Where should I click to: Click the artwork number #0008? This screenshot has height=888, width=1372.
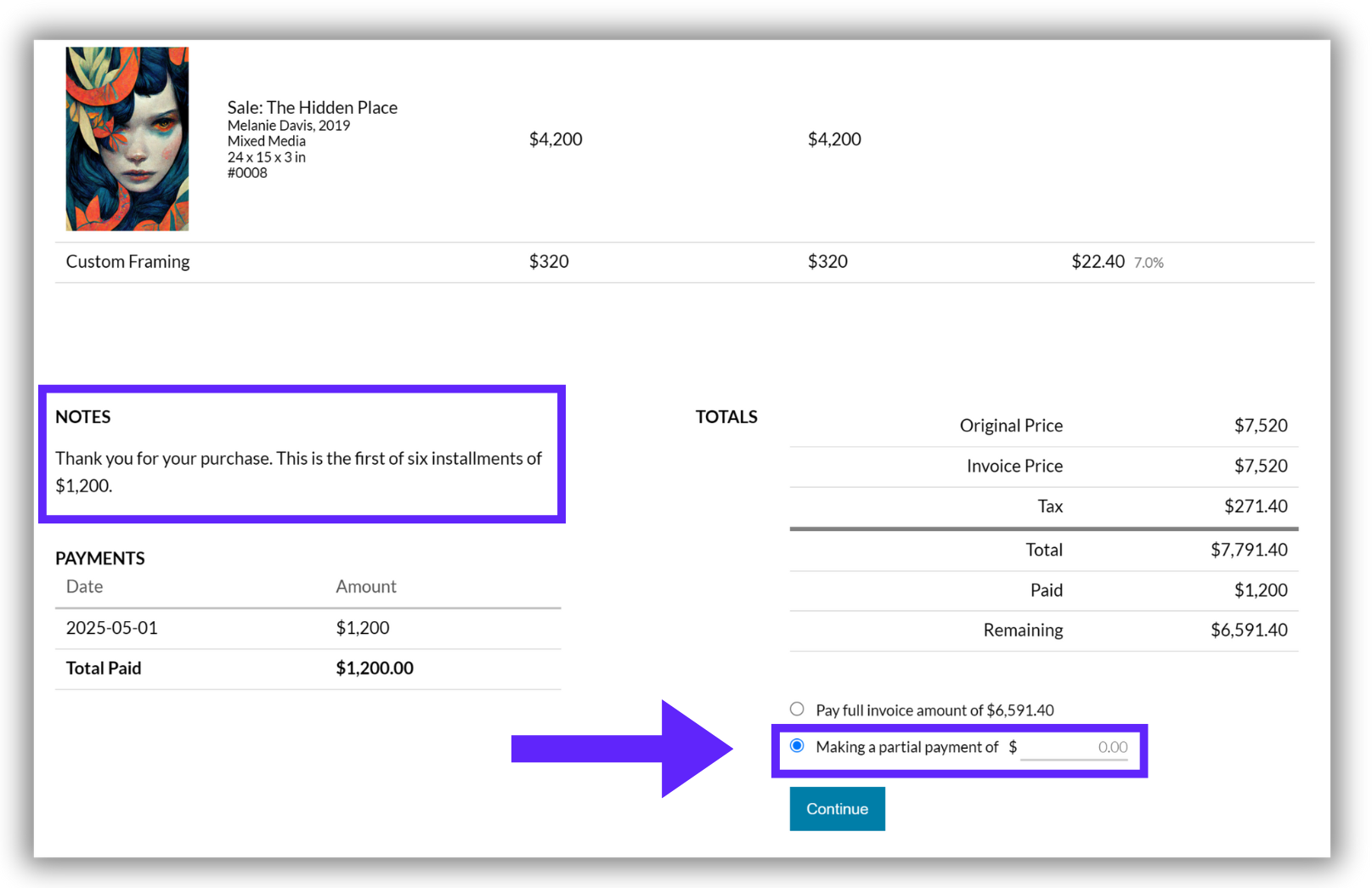tap(247, 173)
